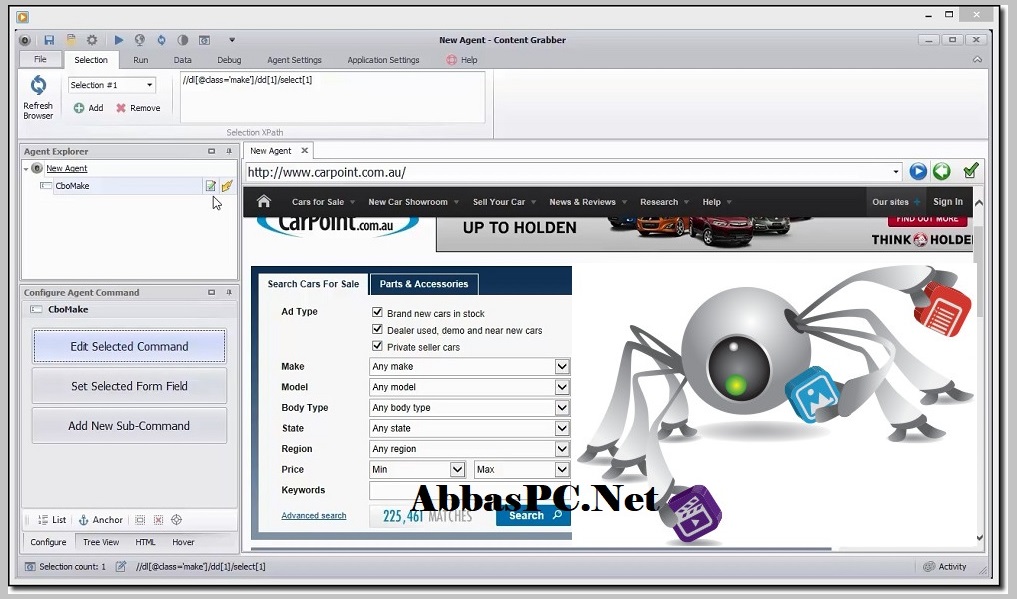
Task: Click the blue Search button on webpage
Action: coord(534,515)
